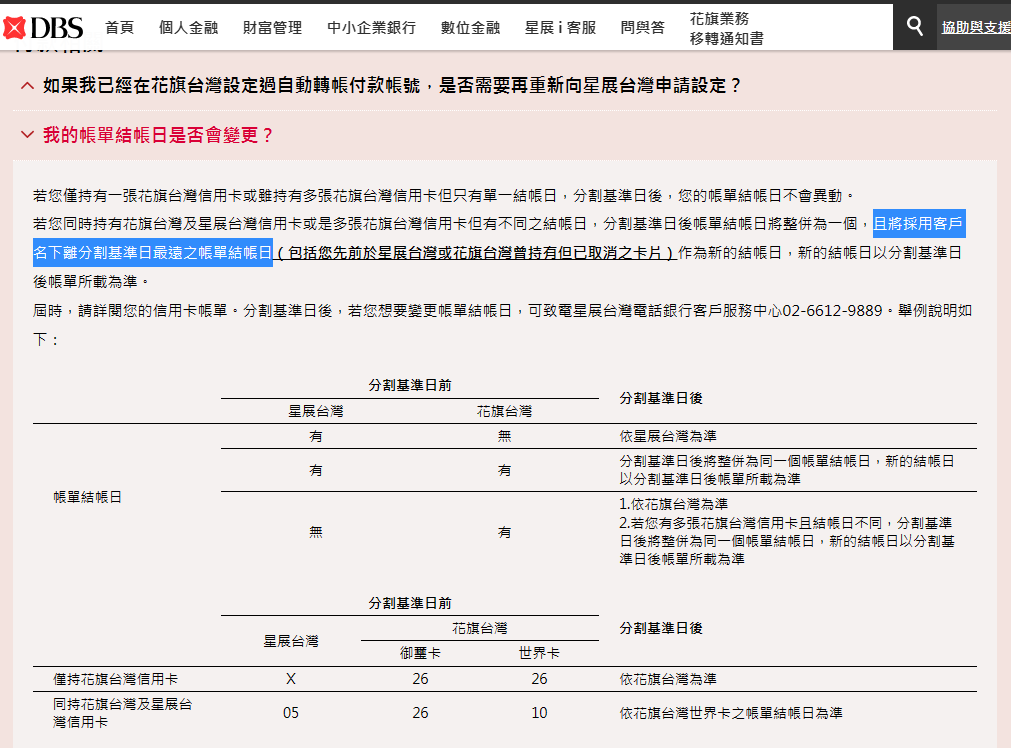Click the DBS logo
This screenshot has height=748, width=1011.
[42, 27]
